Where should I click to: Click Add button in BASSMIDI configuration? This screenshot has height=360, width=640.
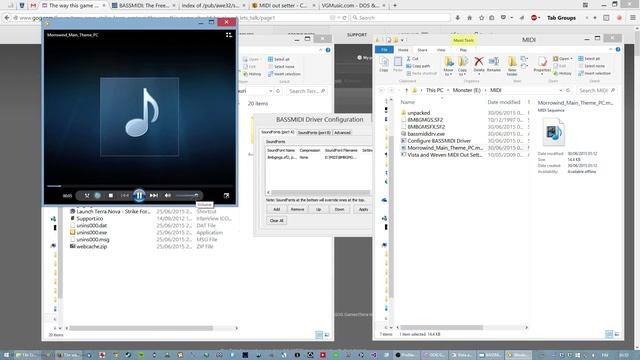click(x=276, y=209)
